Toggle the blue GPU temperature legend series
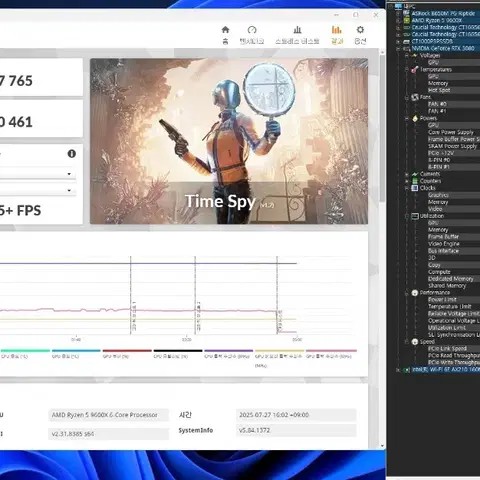The image size is (480, 480). coord(76,353)
